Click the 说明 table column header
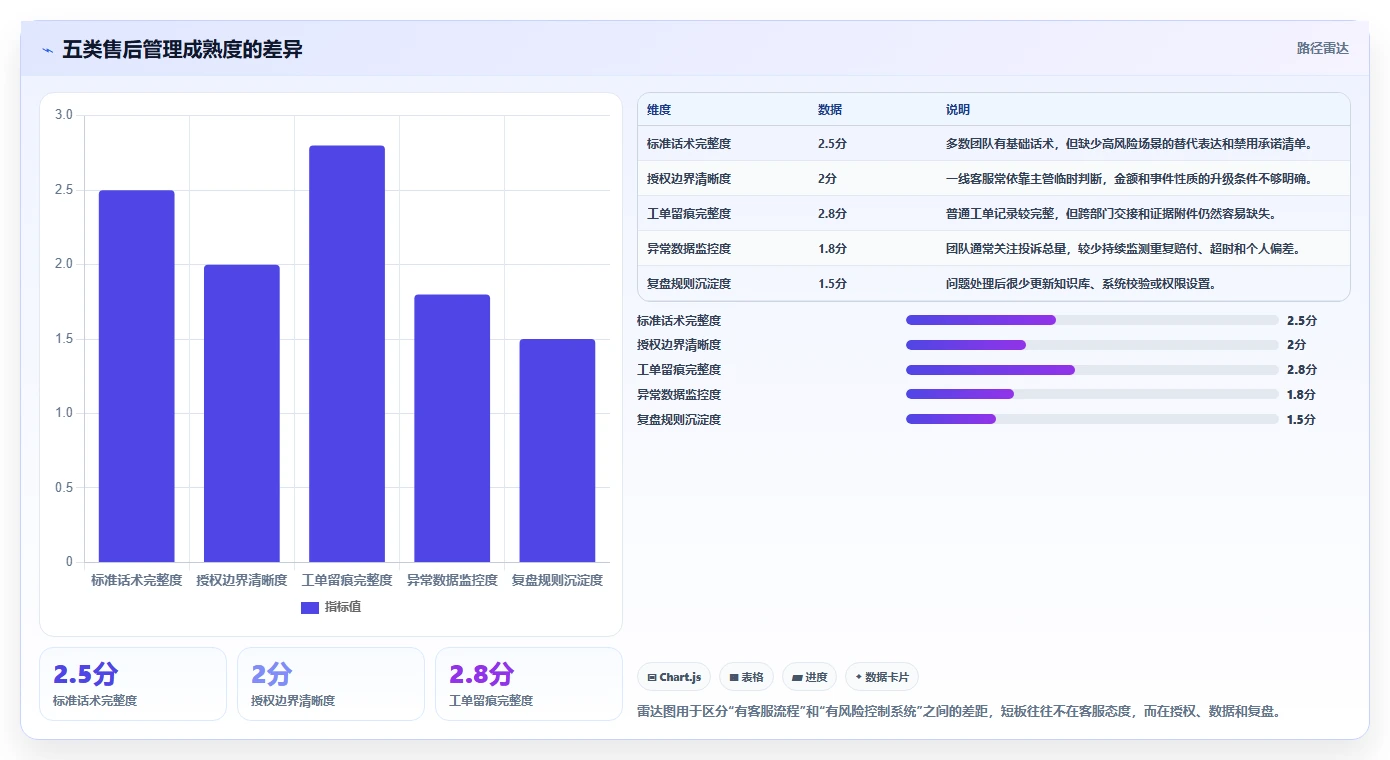This screenshot has width=1390, height=760. point(958,110)
